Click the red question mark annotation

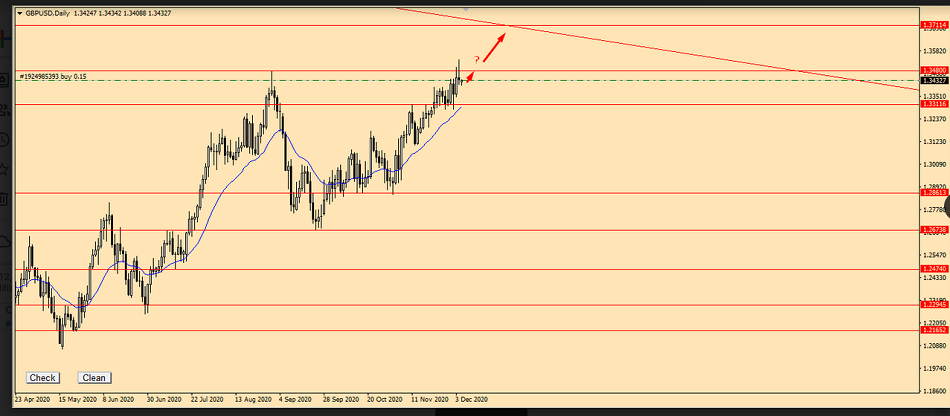[476, 61]
